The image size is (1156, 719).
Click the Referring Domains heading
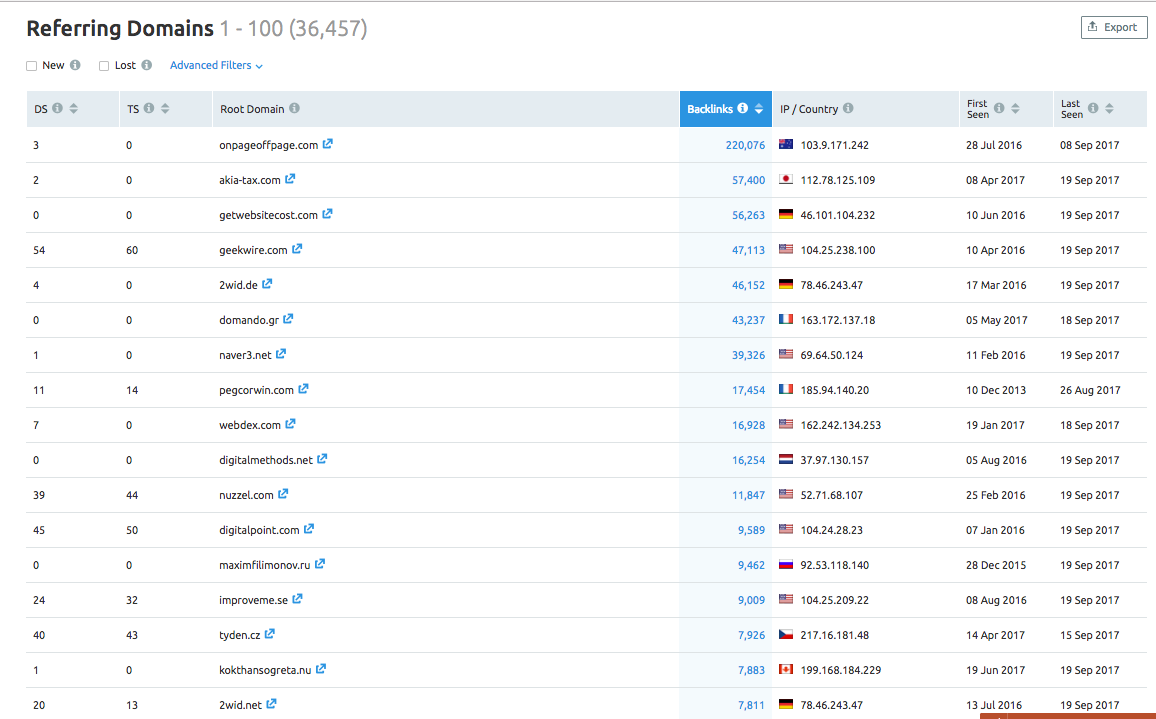pos(120,29)
